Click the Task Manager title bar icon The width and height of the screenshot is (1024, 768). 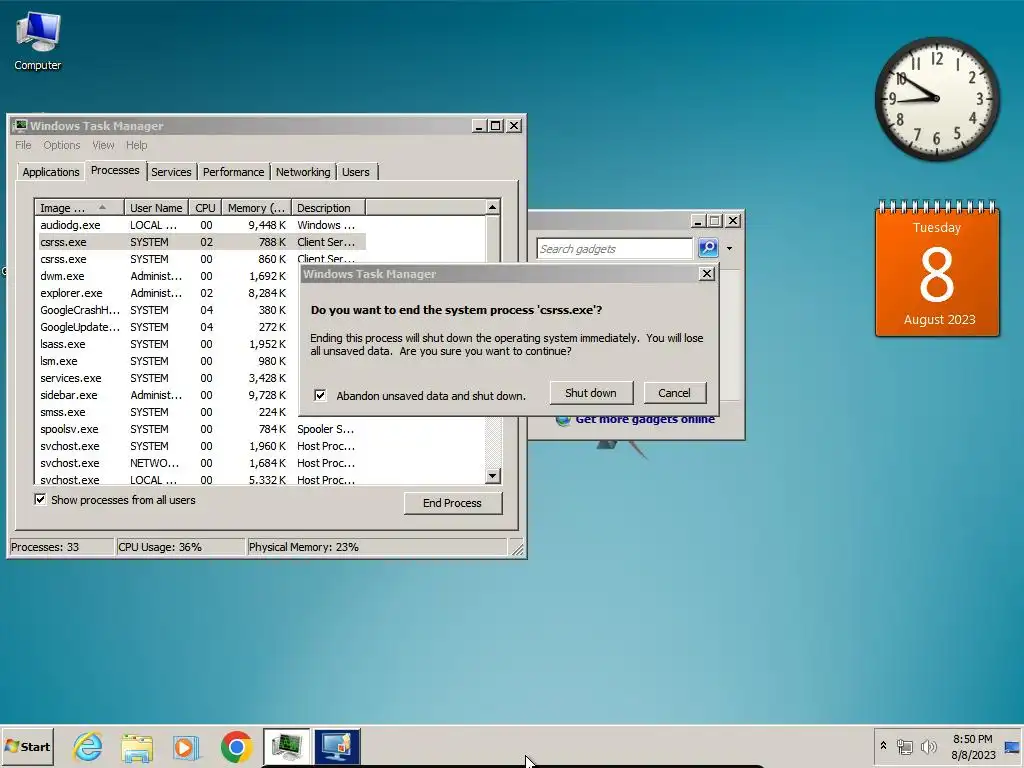21,125
